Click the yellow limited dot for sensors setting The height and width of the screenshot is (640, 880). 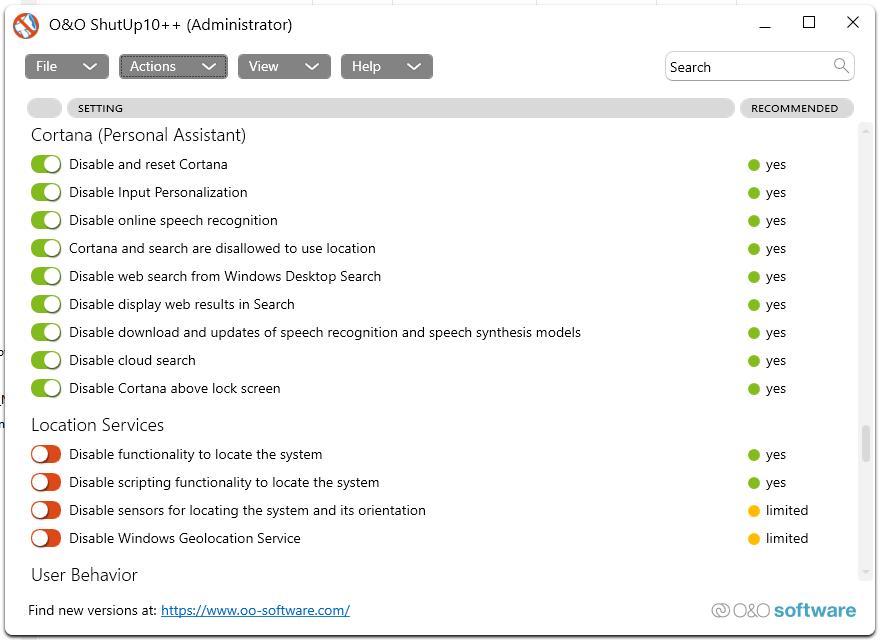pos(754,511)
